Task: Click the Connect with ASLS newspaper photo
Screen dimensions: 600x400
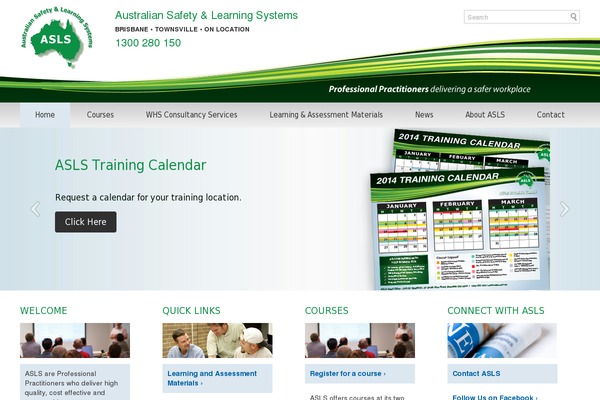Action: point(502,340)
